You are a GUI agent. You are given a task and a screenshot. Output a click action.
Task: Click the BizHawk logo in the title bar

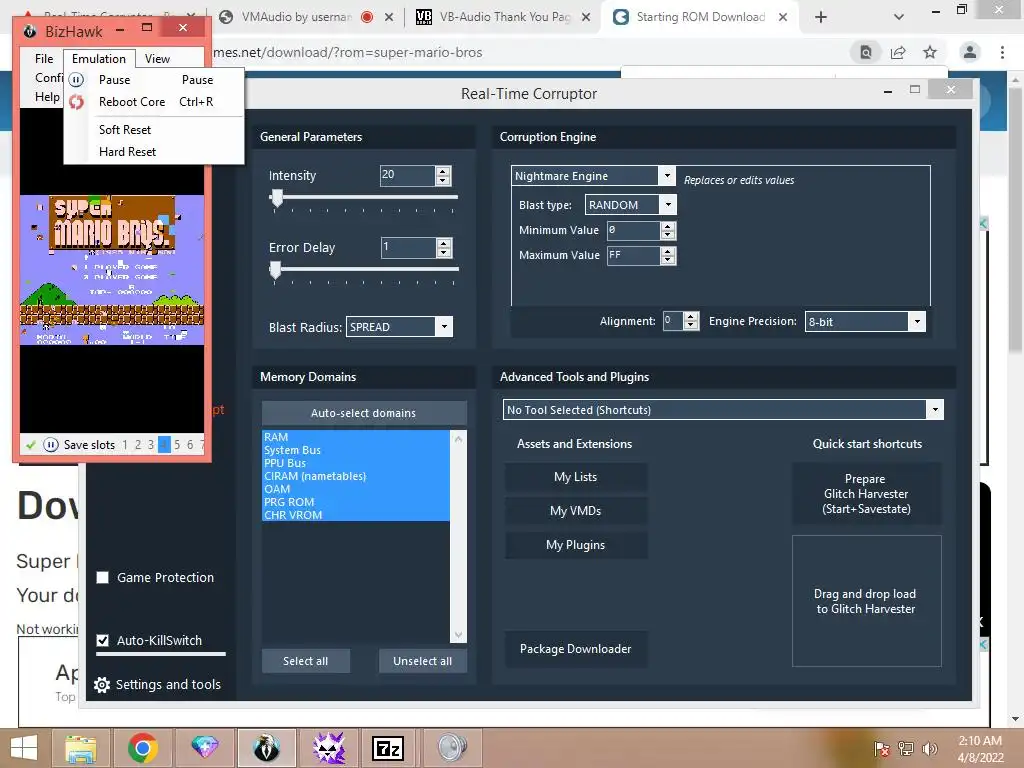point(29,31)
